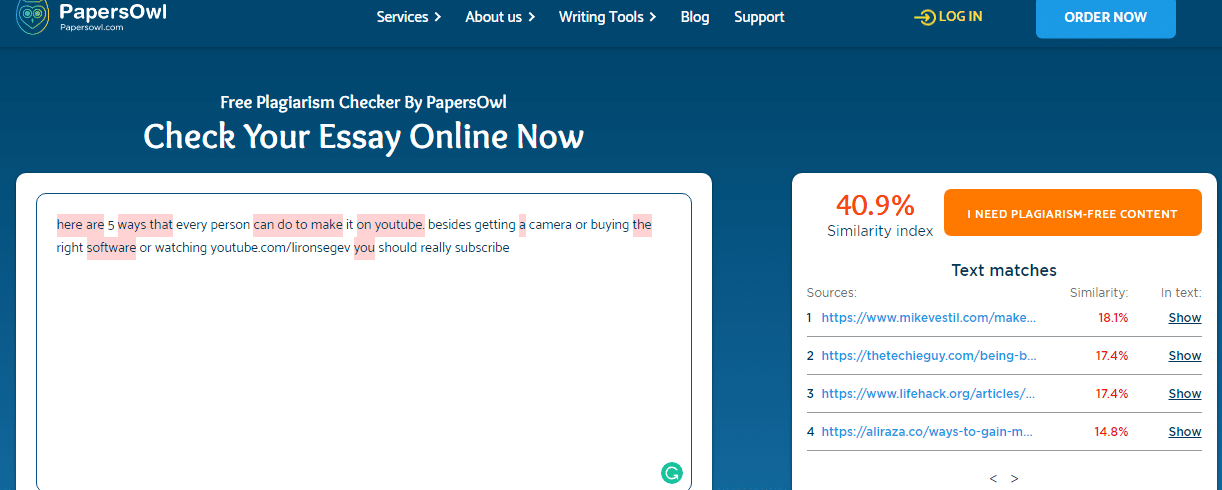Expand the About us menu
The width and height of the screenshot is (1222, 490).
tap(500, 17)
